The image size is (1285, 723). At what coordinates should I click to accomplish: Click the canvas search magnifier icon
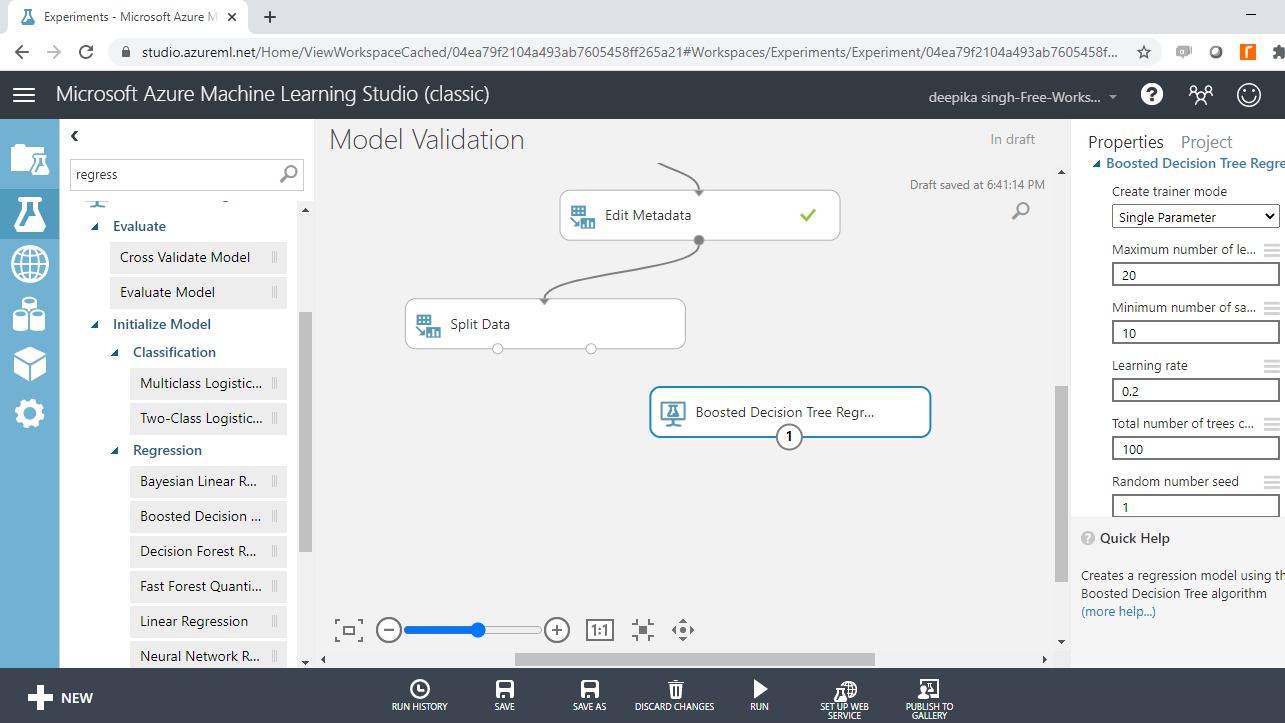1021,210
